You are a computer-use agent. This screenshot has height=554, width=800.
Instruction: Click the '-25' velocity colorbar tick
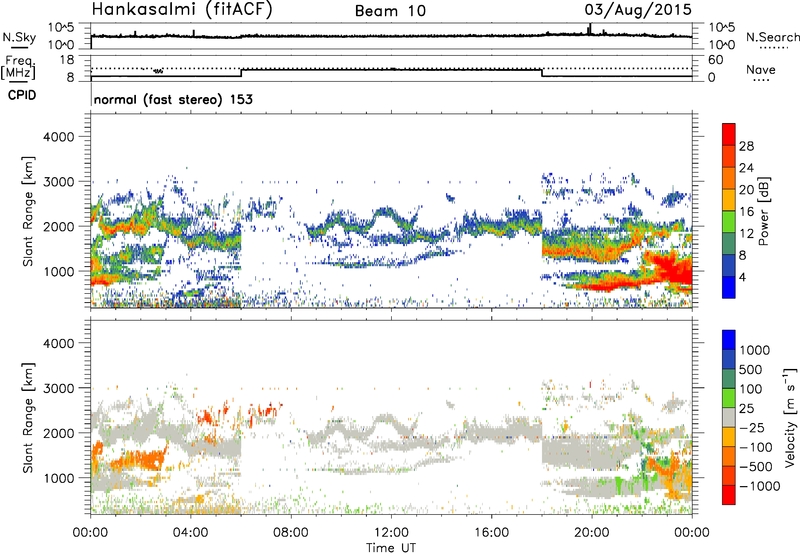coord(752,427)
